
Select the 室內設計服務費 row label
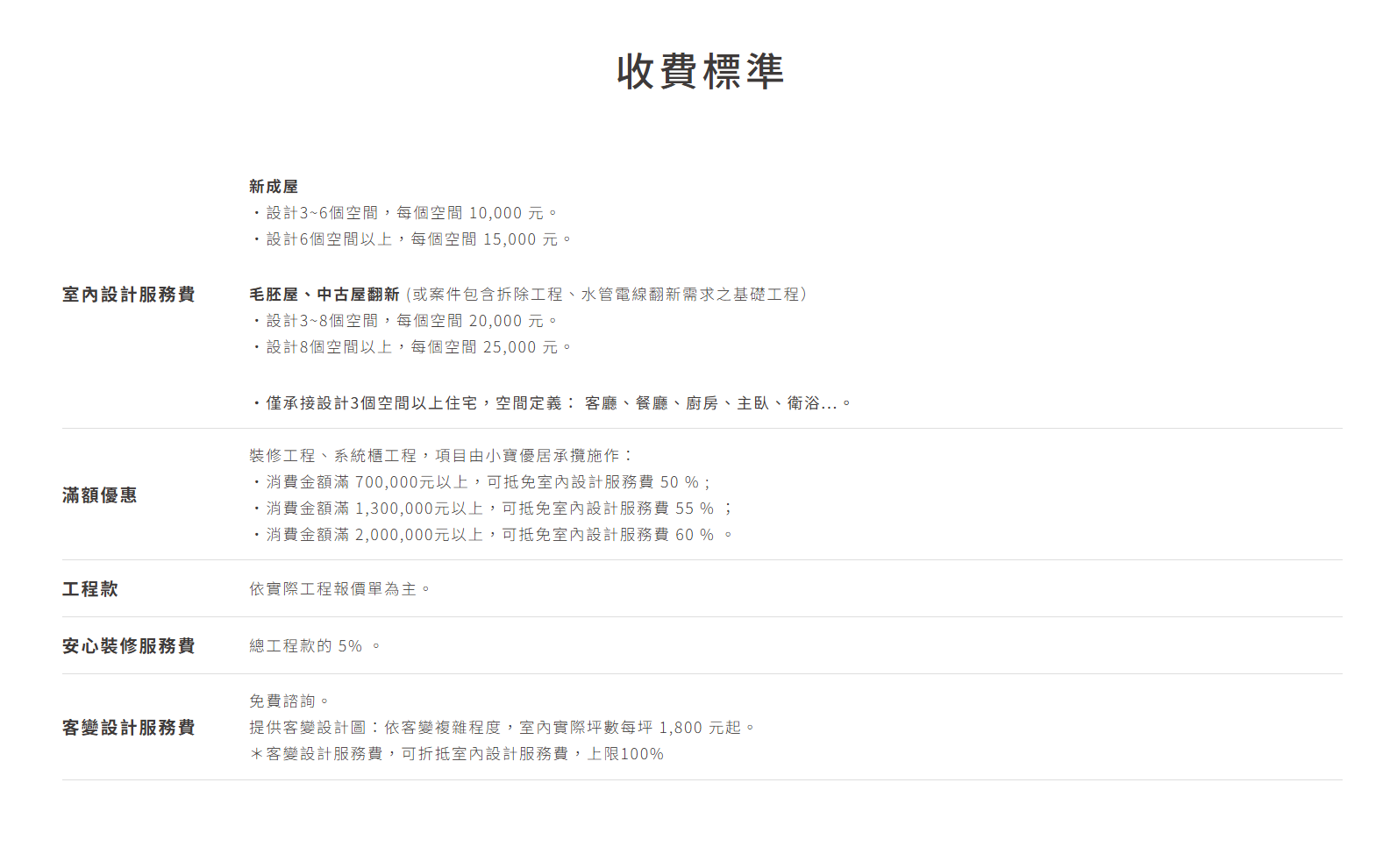pos(129,295)
